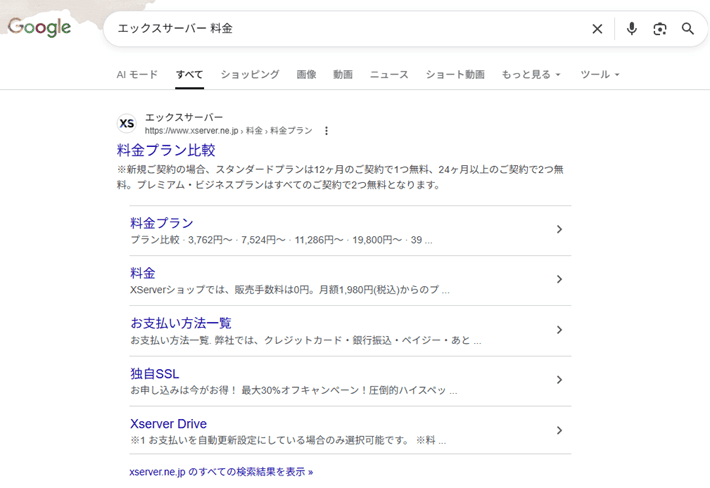
Task: Go to the 動画 tab
Action: [343, 74]
